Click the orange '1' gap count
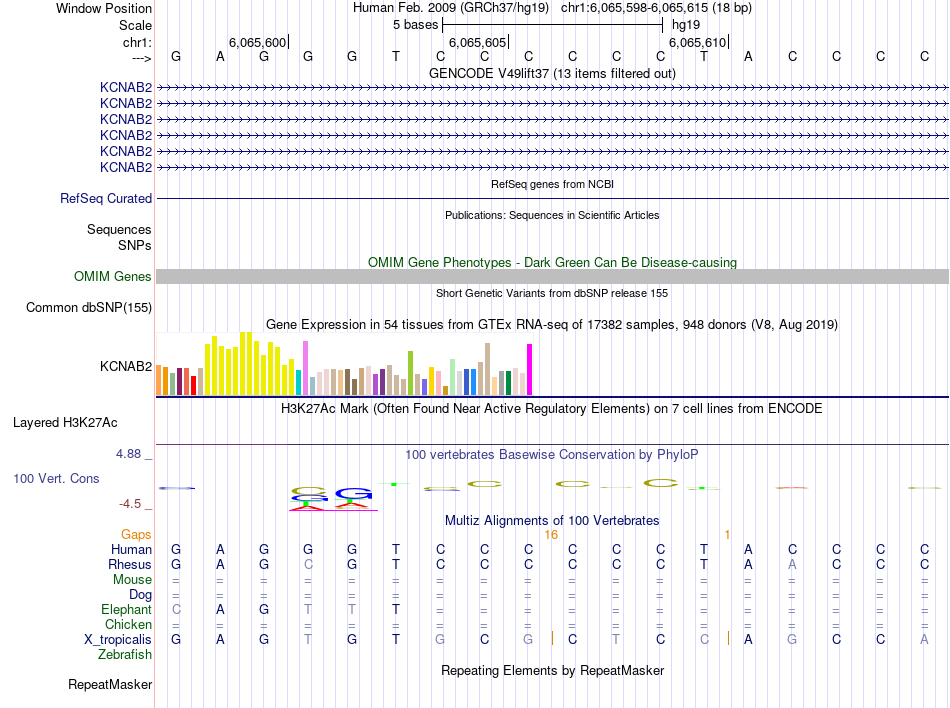950x708 pixels. [727, 535]
